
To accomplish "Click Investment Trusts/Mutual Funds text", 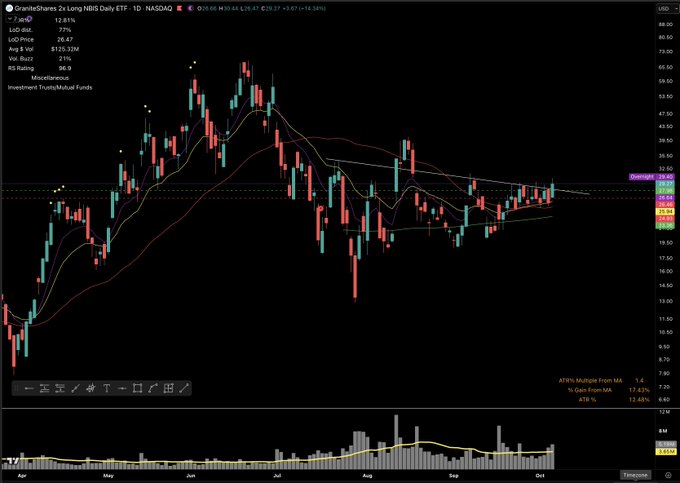I will click(50, 87).
